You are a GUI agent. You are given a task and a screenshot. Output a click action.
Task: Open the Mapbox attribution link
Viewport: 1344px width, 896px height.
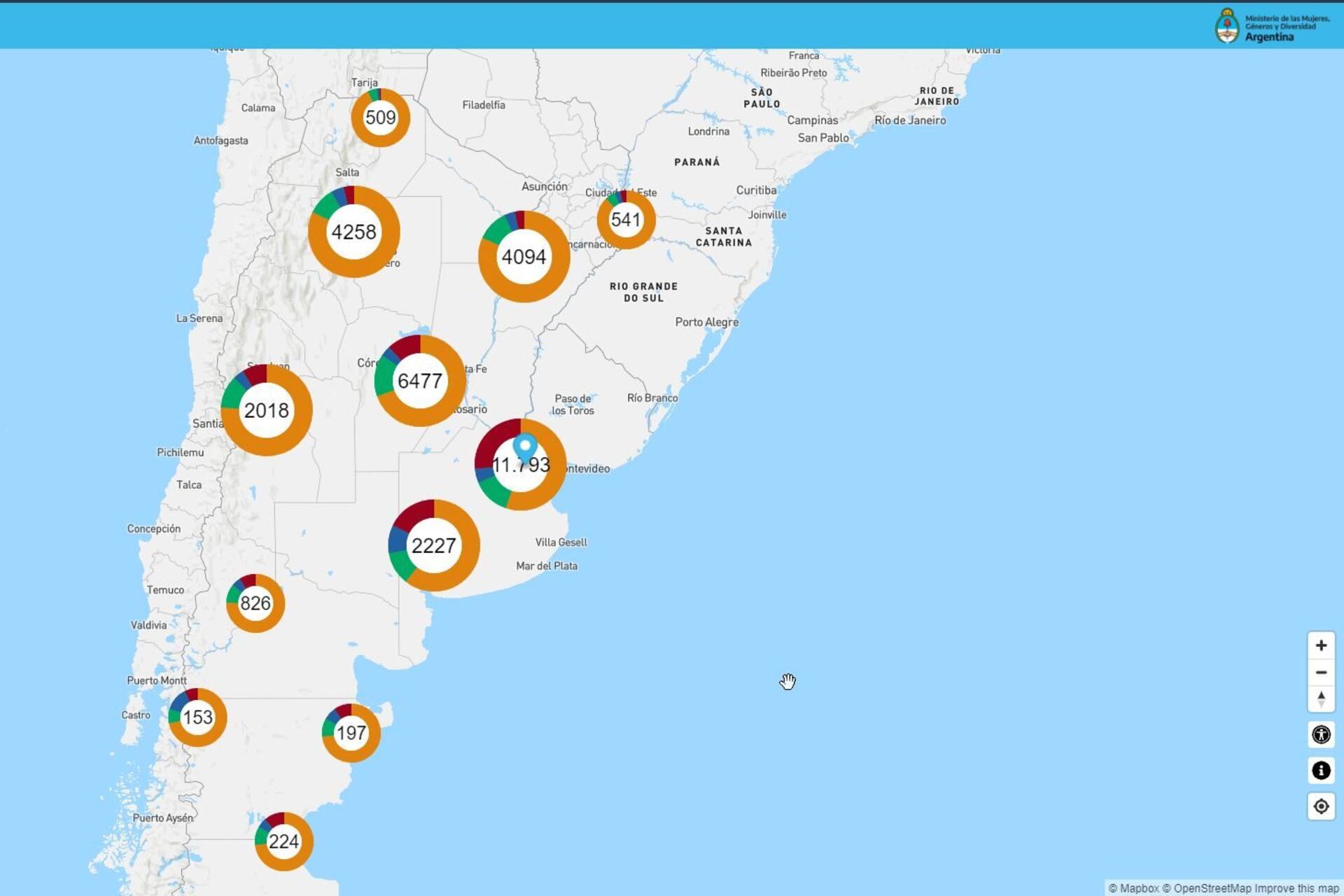pos(1133,888)
